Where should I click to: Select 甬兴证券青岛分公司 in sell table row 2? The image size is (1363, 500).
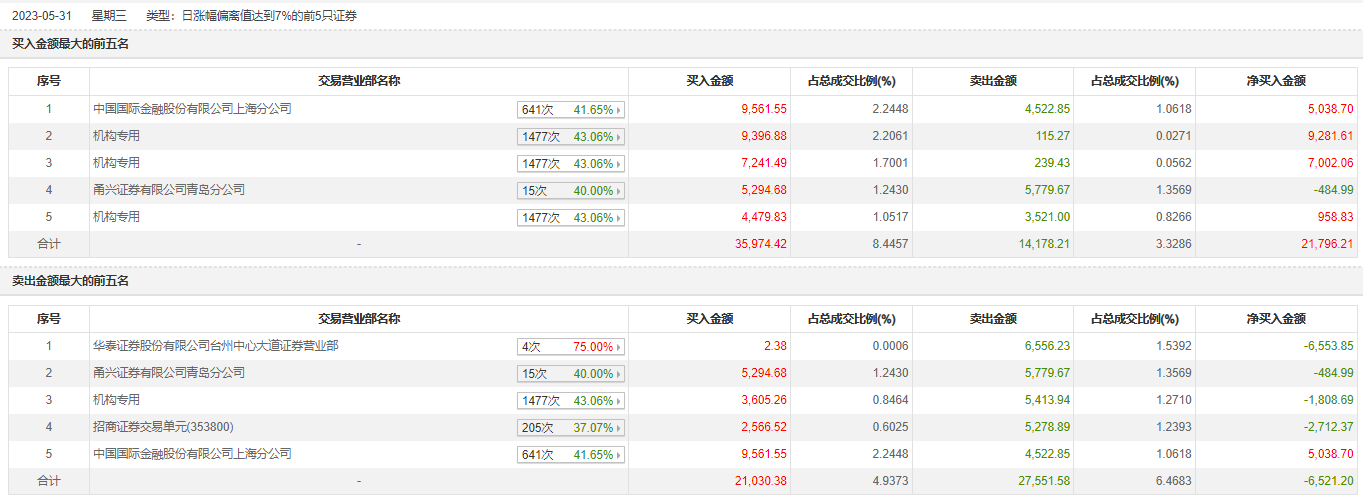[168, 373]
